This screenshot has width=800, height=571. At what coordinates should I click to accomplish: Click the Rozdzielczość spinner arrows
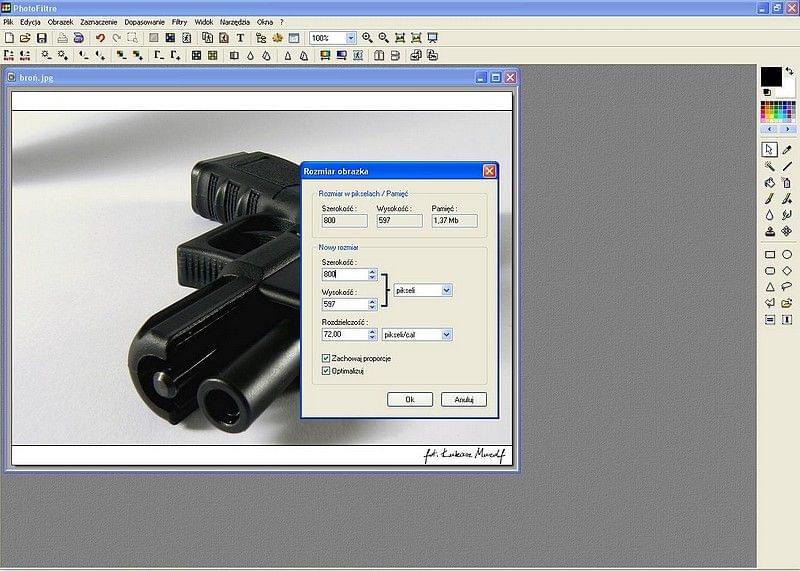pyautogui.click(x=372, y=334)
